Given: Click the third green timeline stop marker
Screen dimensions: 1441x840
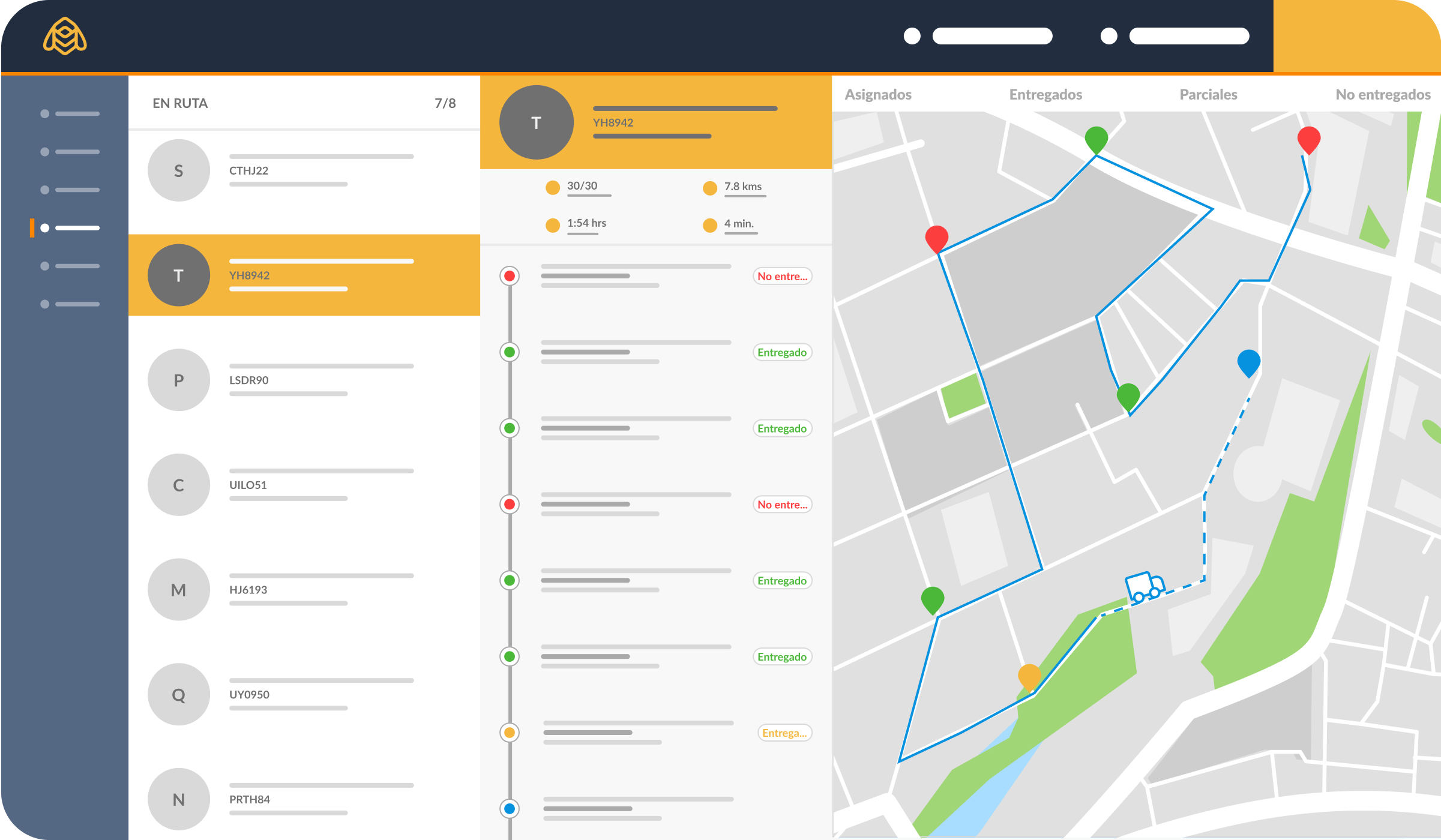Looking at the screenshot, I should 510,580.
